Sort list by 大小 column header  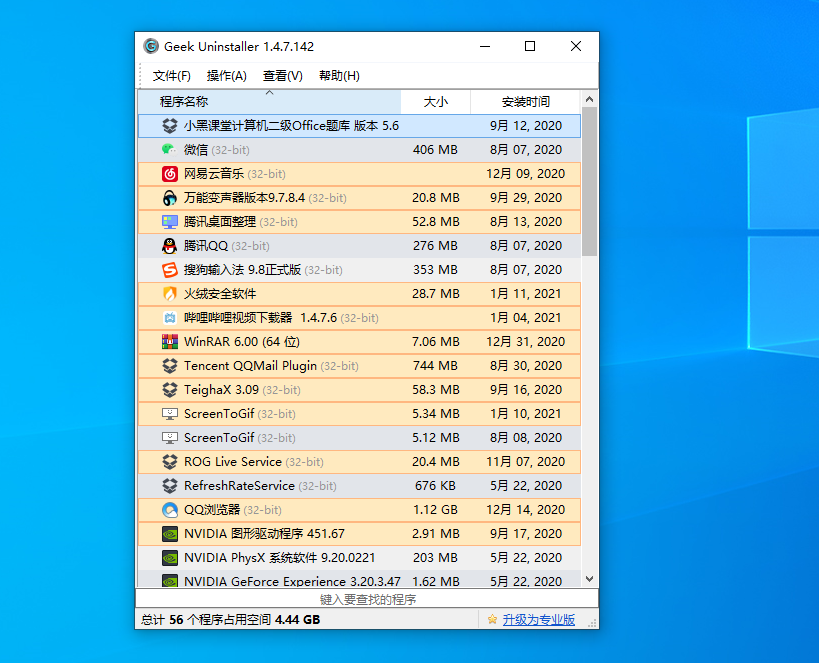pyautogui.click(x=436, y=102)
